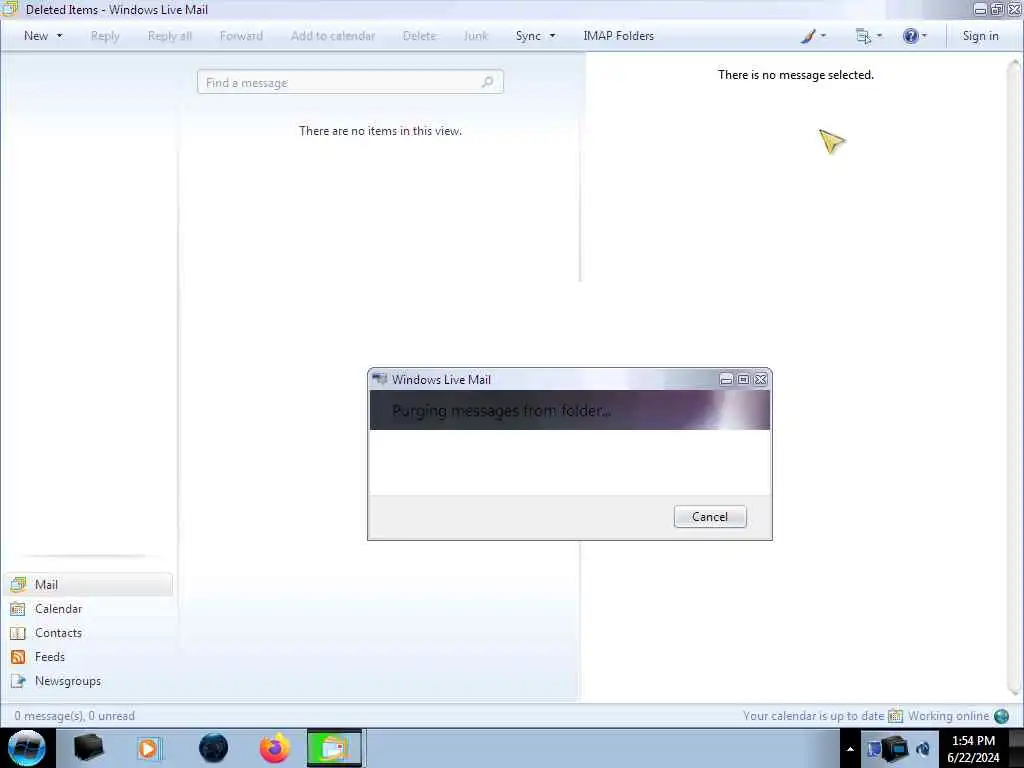Click 'There are no items in this view.' text

[380, 131]
